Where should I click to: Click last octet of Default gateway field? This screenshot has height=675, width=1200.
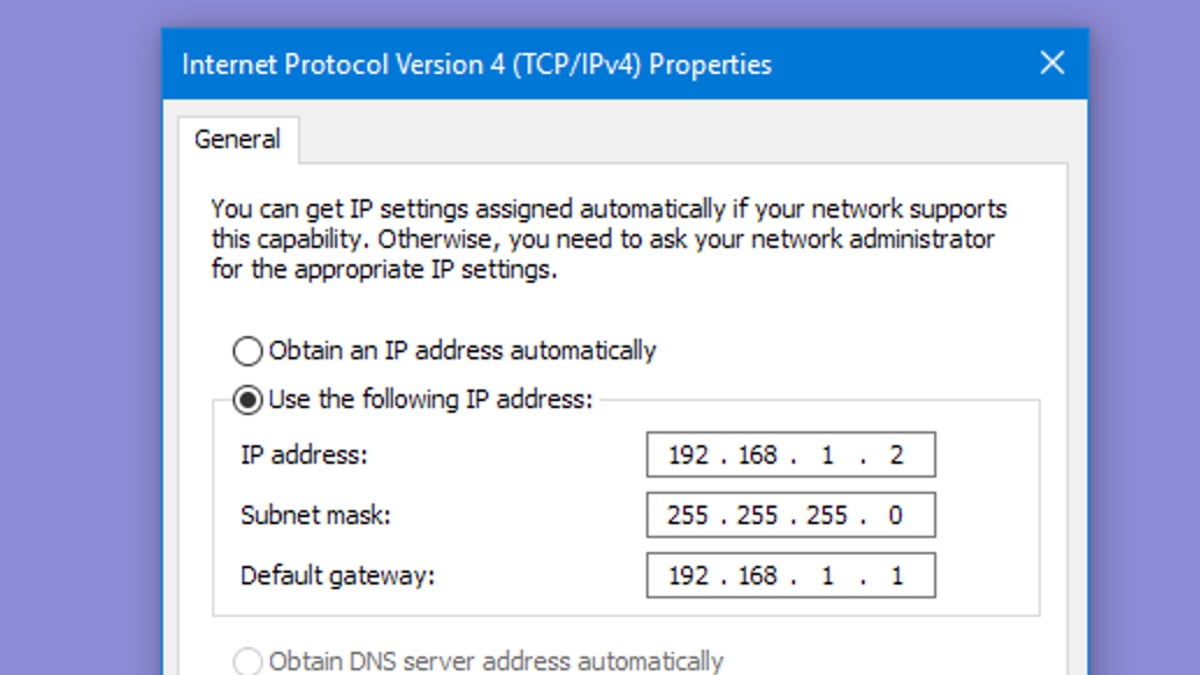tap(896, 576)
